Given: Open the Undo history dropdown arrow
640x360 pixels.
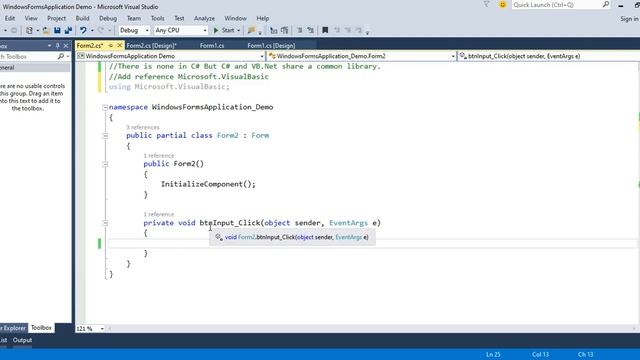Looking at the screenshot, I should [92, 30].
